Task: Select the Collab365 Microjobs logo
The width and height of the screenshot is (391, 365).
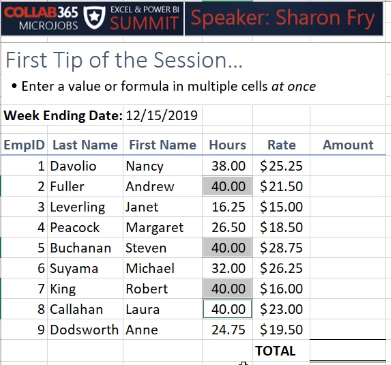Action: (x=41, y=18)
